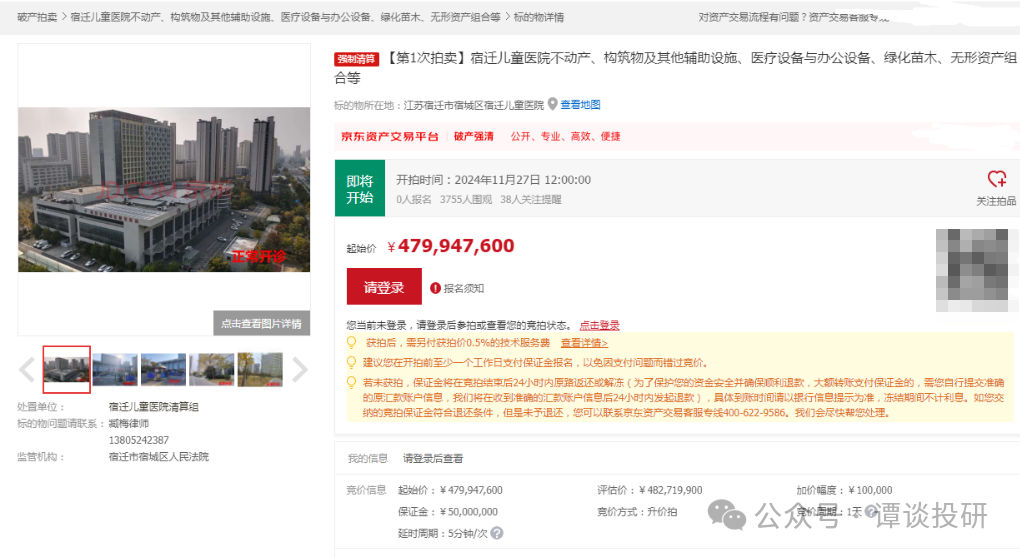This screenshot has width=1020, height=557.
Task: Click the 38人关注提醒 text
Action: coord(531,200)
